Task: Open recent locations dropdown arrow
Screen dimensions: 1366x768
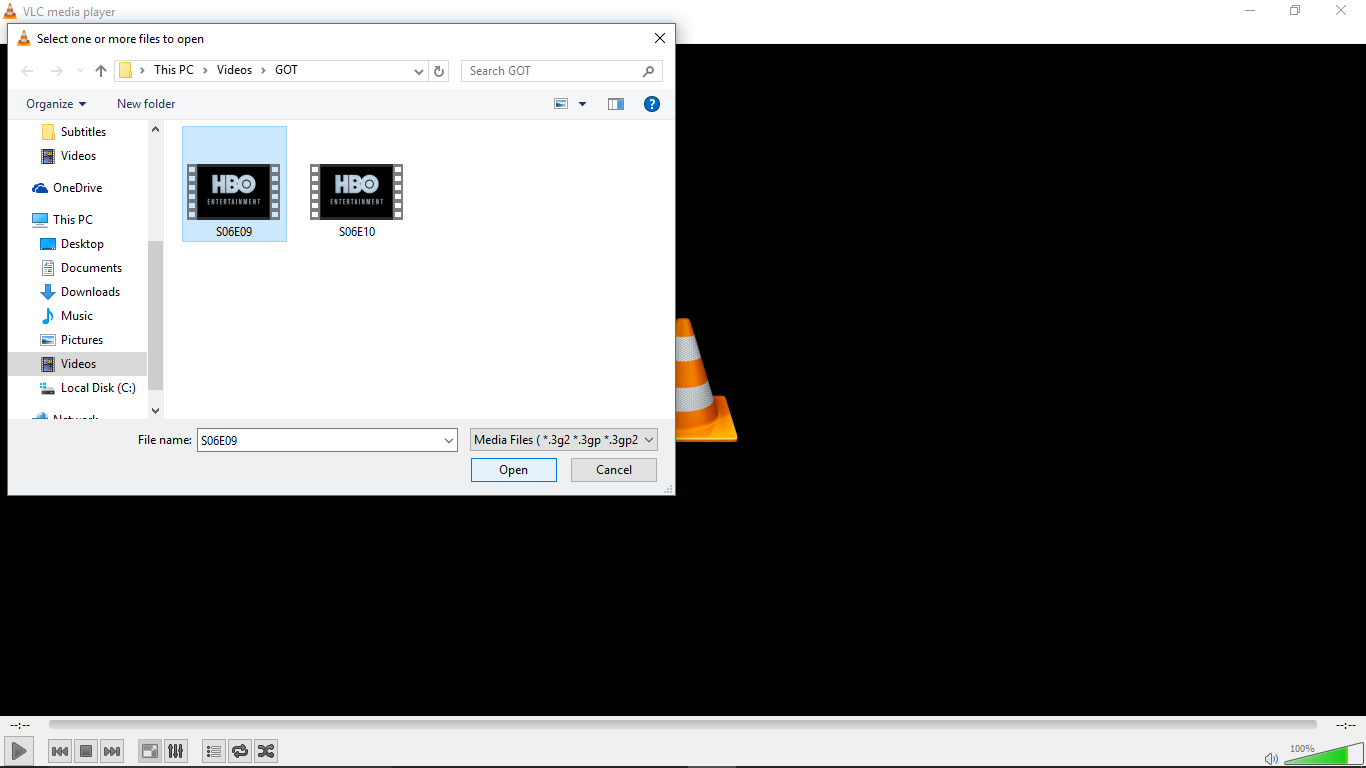Action: coord(80,71)
